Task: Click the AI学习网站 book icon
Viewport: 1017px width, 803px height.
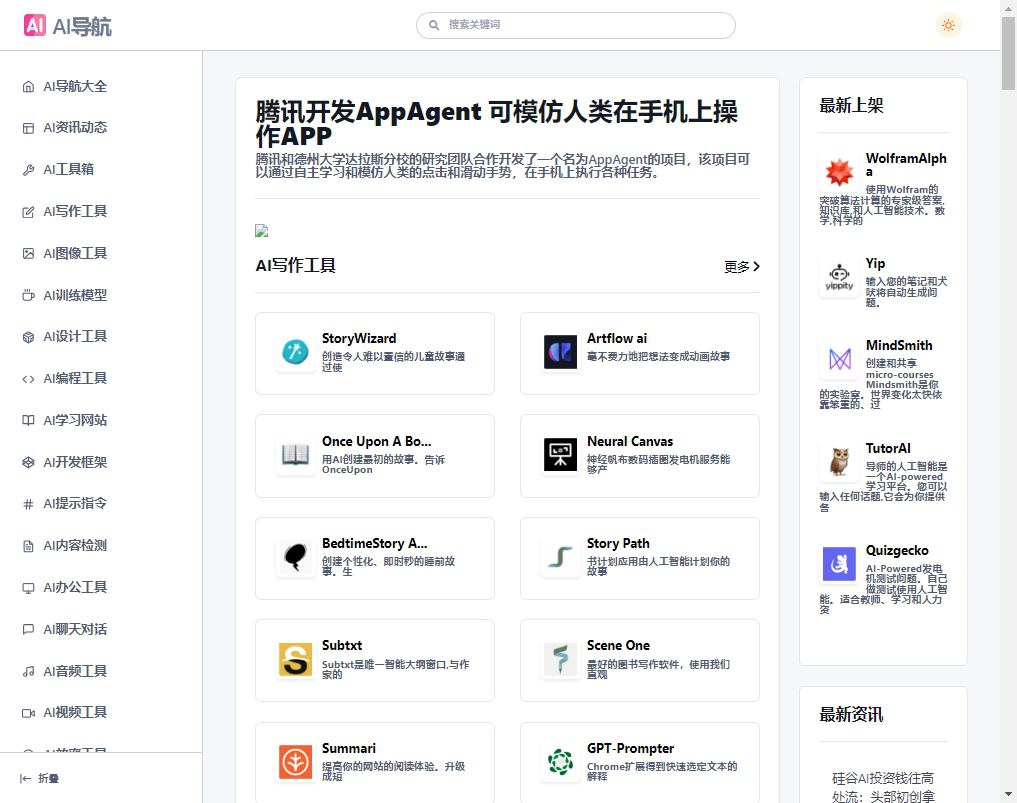Action: tap(28, 420)
